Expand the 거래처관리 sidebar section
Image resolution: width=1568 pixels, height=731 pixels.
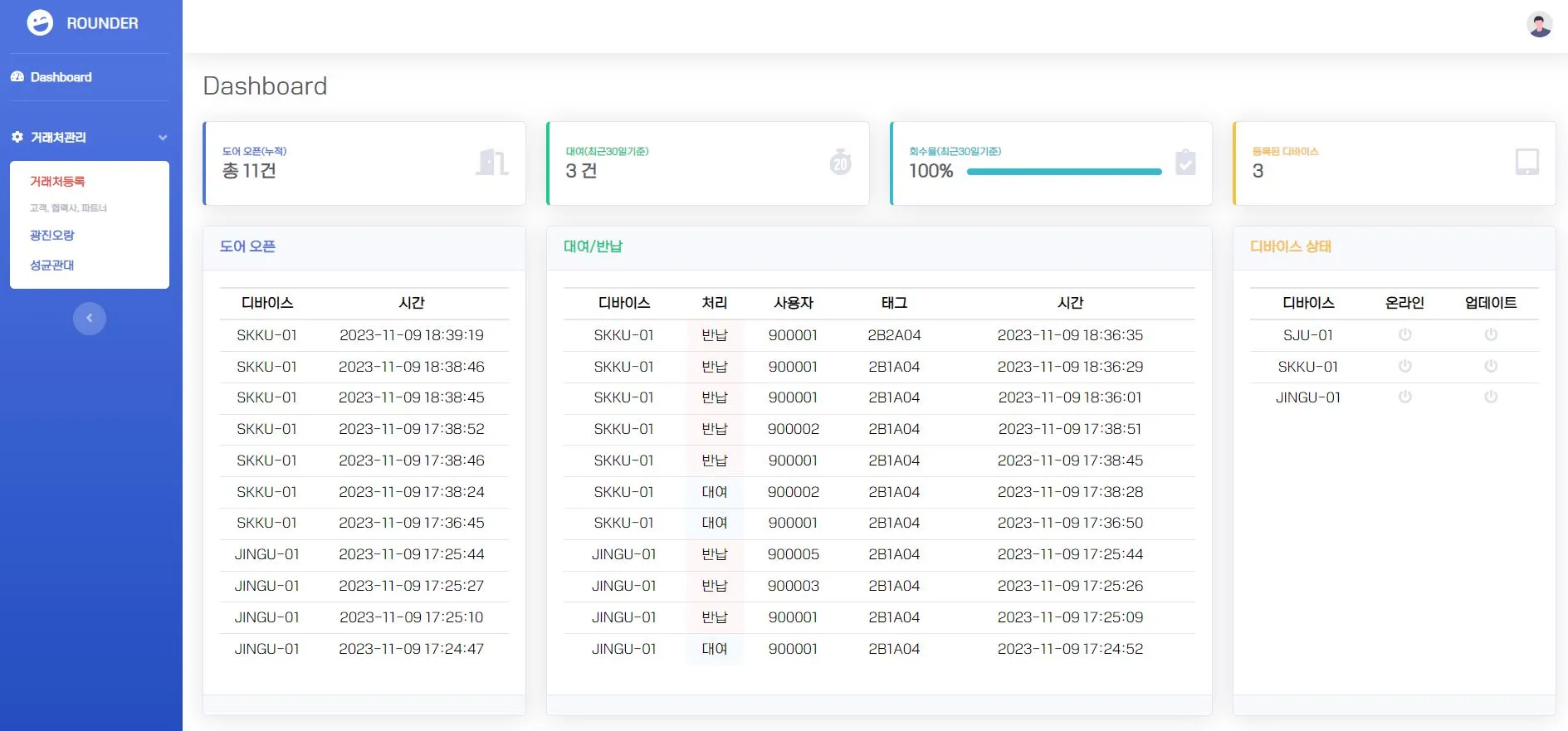pos(58,138)
